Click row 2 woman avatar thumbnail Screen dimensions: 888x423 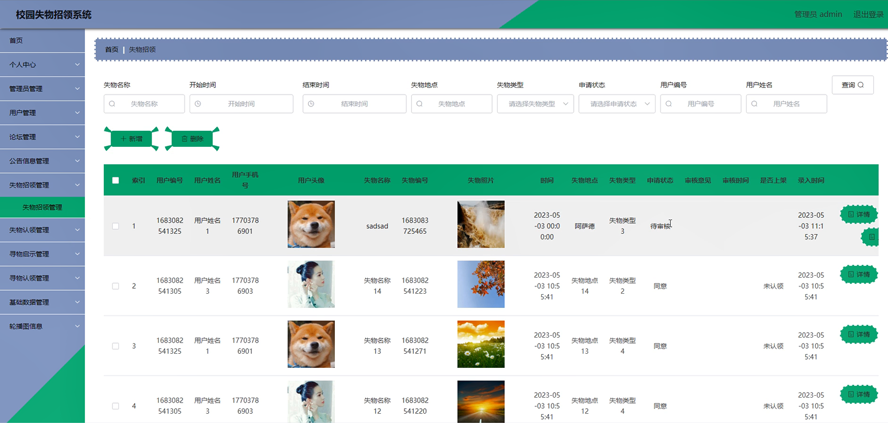[x=311, y=284]
